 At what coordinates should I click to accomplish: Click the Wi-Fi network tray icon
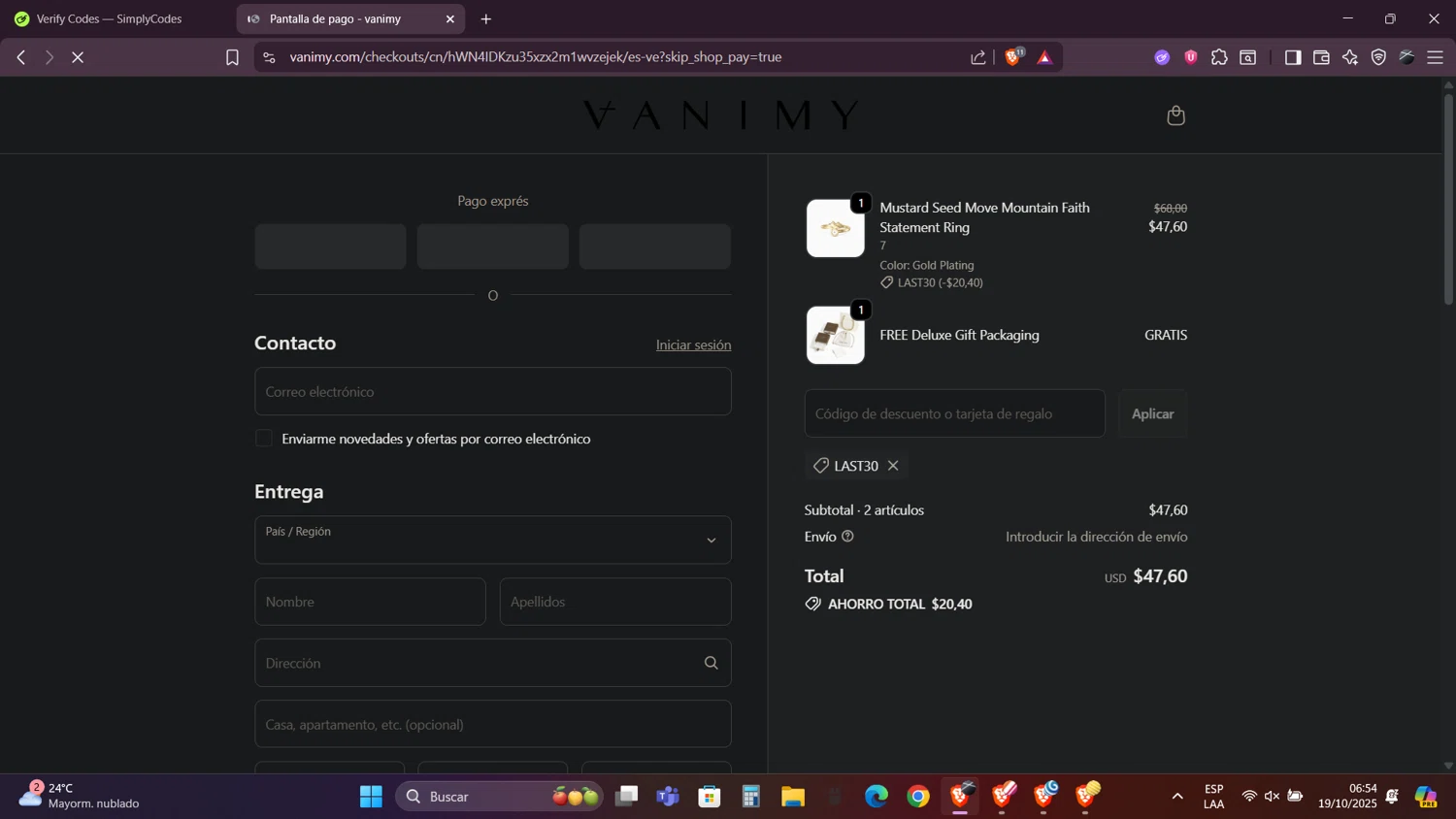(1249, 797)
